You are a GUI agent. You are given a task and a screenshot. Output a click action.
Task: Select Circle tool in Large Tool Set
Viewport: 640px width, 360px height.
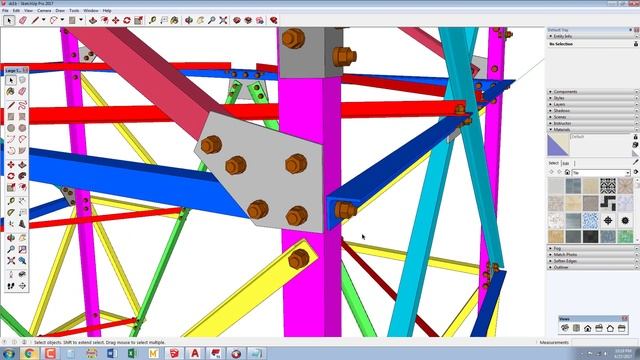pos(11,128)
